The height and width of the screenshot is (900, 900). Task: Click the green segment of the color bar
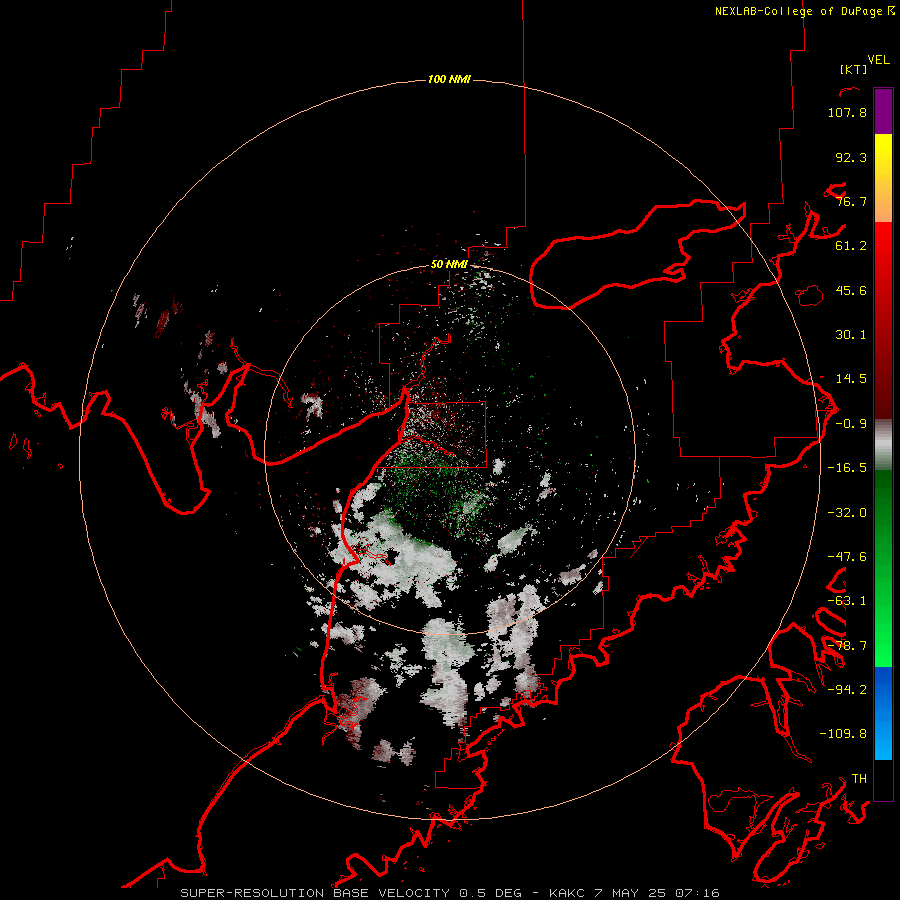tap(883, 568)
